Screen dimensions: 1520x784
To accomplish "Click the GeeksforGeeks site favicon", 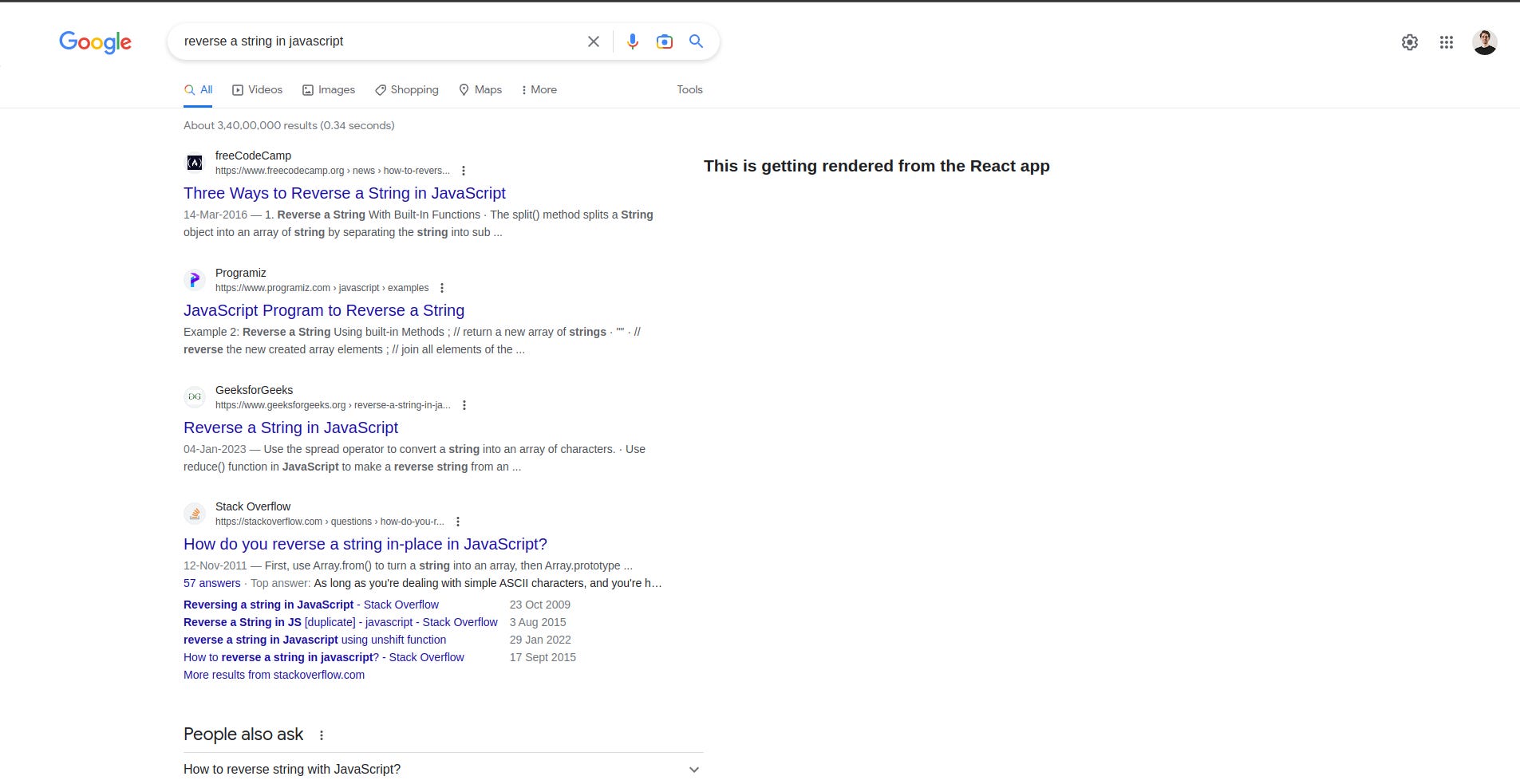I will [195, 396].
